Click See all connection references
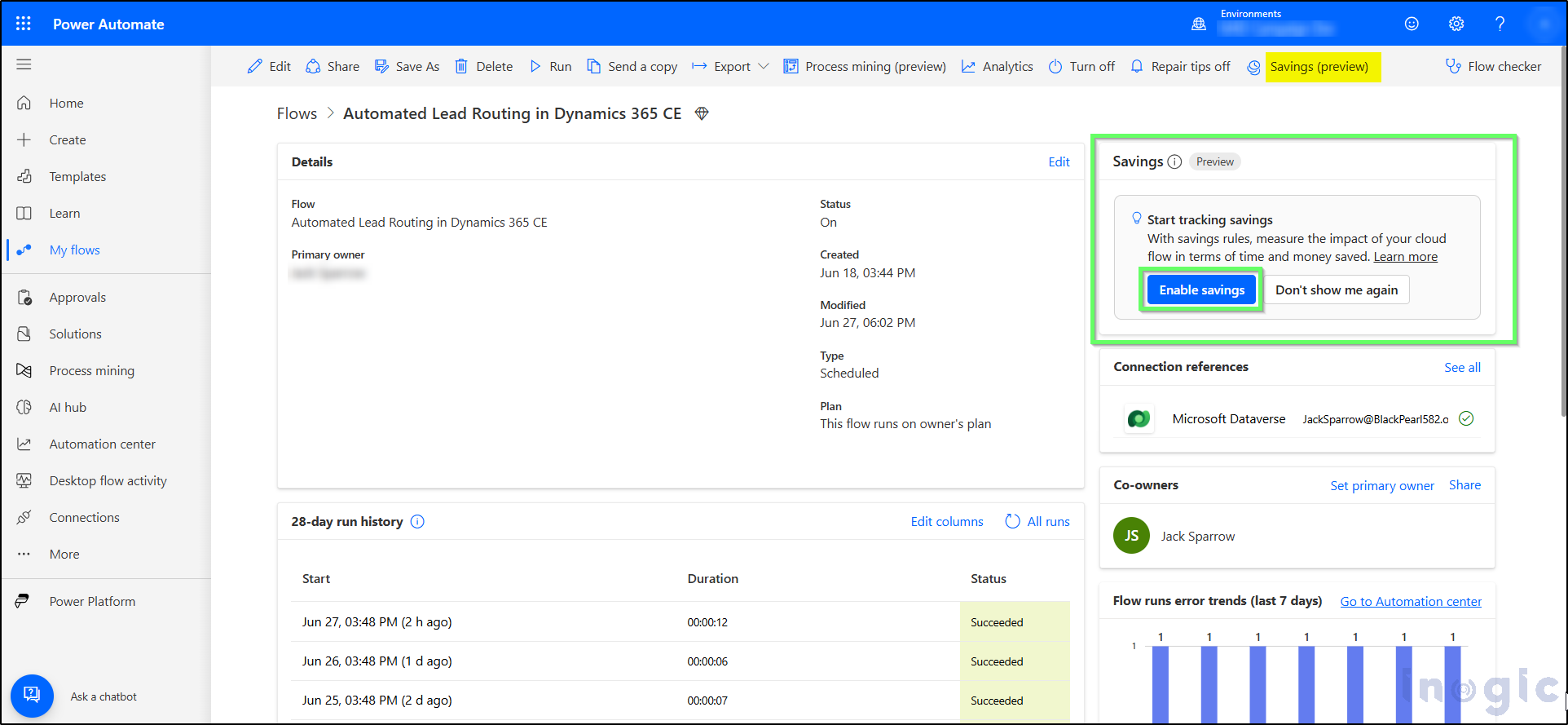This screenshot has width=1568, height=725. [x=1462, y=367]
